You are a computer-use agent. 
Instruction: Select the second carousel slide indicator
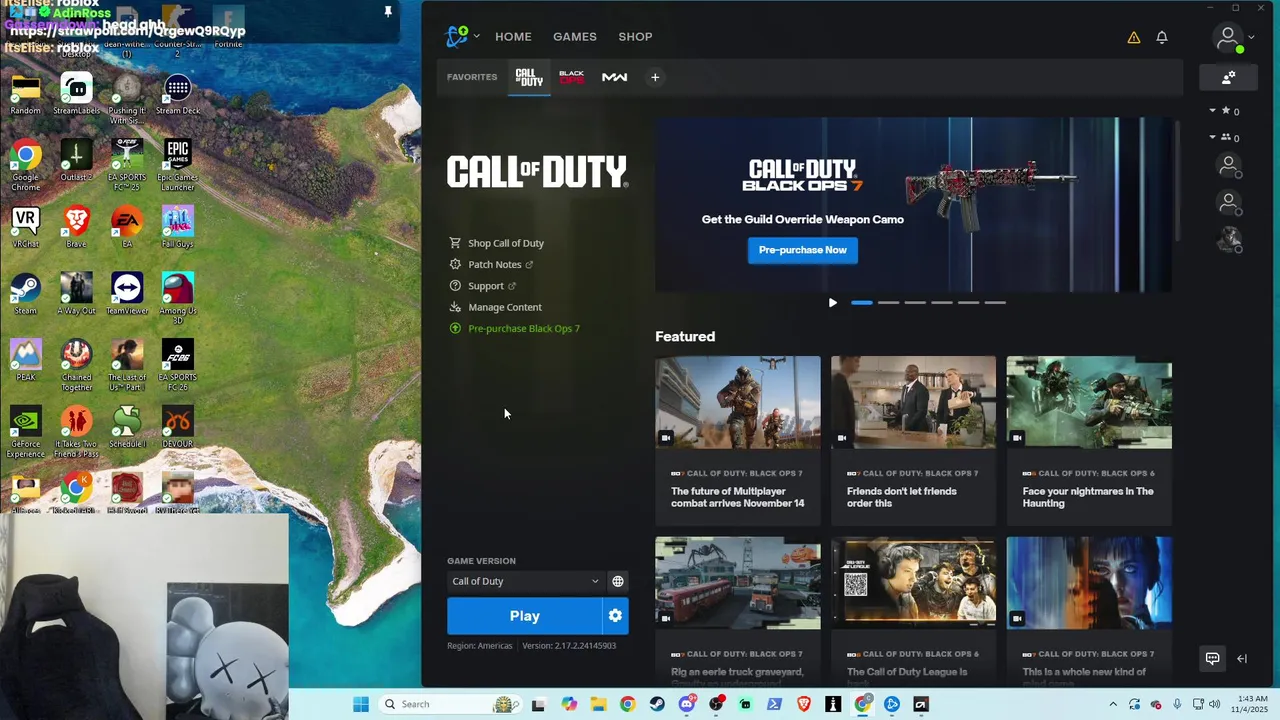click(x=888, y=302)
